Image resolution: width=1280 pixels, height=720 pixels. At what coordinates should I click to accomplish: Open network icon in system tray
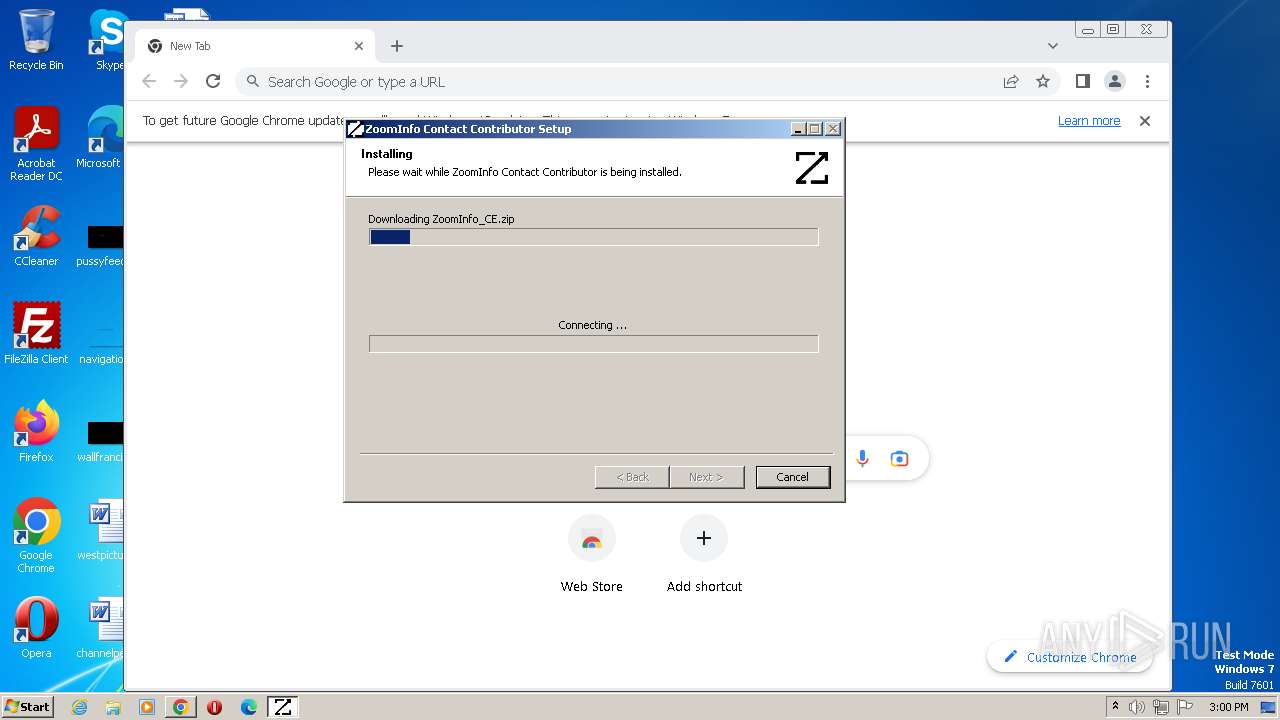(x=1160, y=707)
